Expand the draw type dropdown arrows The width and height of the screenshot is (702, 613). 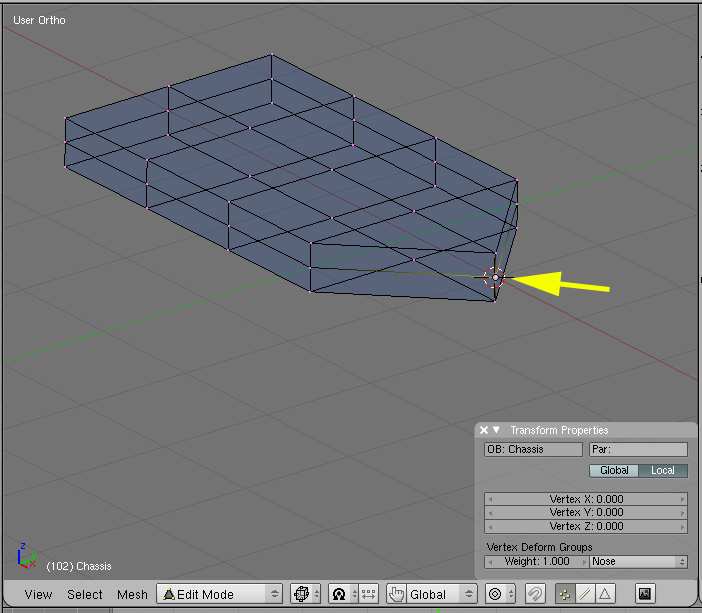pyautogui.click(x=317, y=594)
